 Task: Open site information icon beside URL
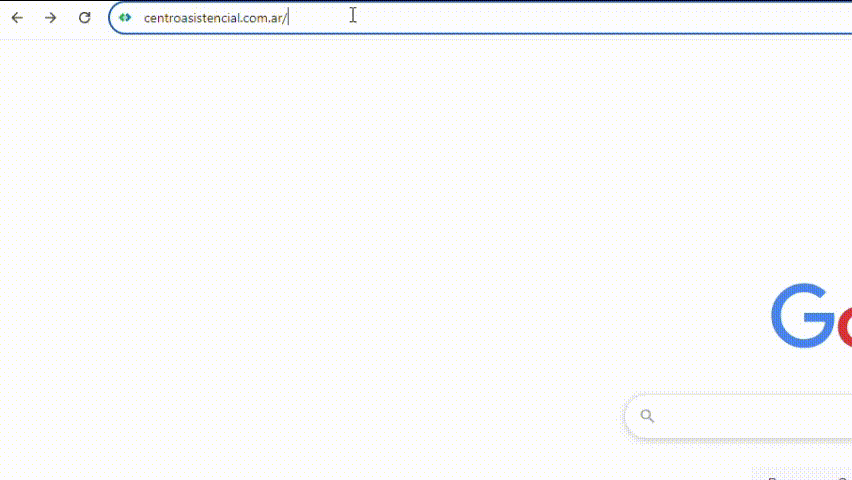pos(125,17)
